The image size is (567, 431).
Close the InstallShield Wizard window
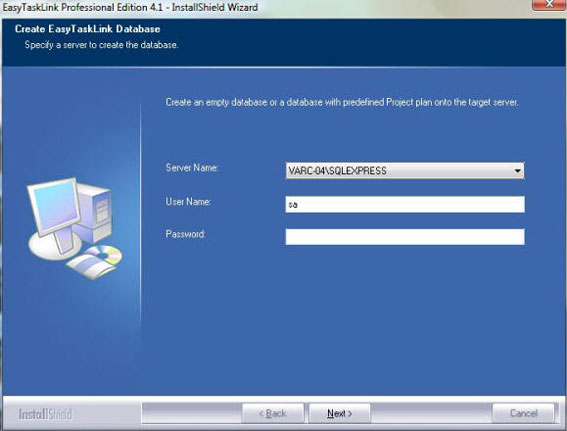pos(549,4)
